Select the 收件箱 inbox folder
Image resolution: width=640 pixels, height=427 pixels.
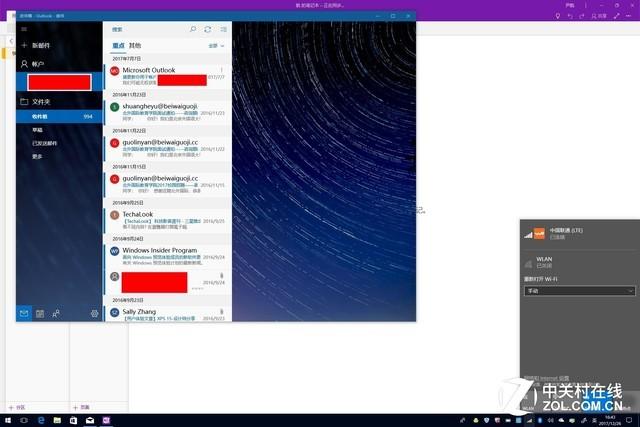pyautogui.click(x=59, y=116)
